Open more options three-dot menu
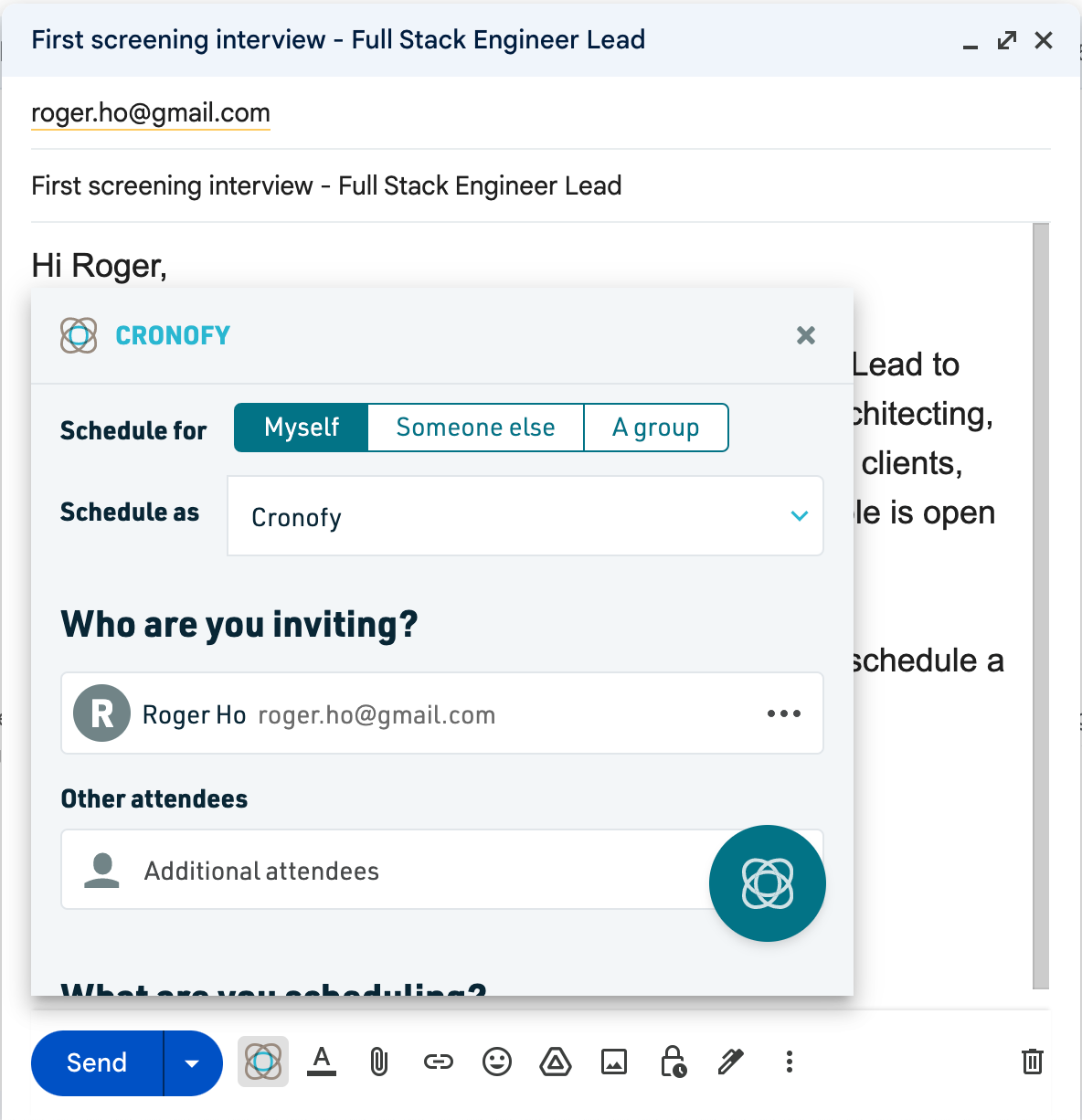1082x1120 pixels. (x=790, y=1062)
